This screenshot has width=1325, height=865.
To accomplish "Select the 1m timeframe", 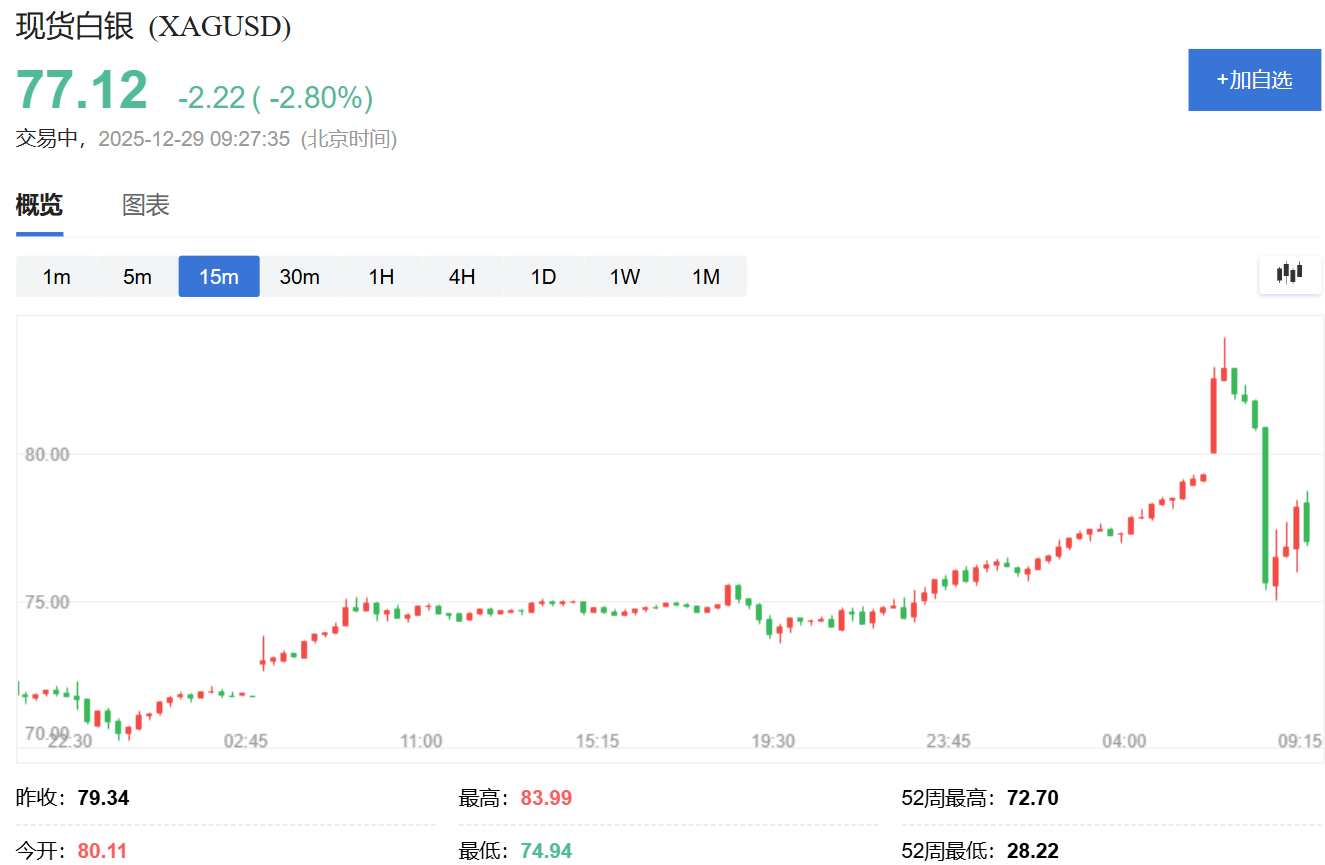I will click(56, 277).
